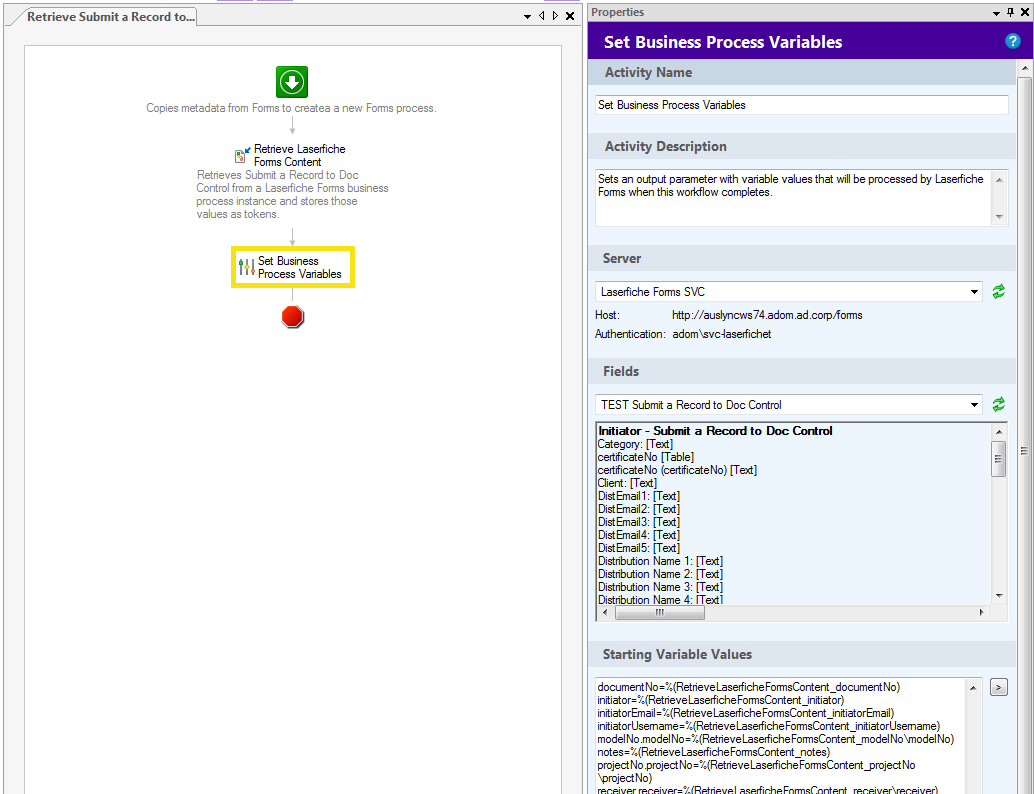The image size is (1034, 794).
Task: Click the Properties pane splitter grip
Action: click(1024, 451)
